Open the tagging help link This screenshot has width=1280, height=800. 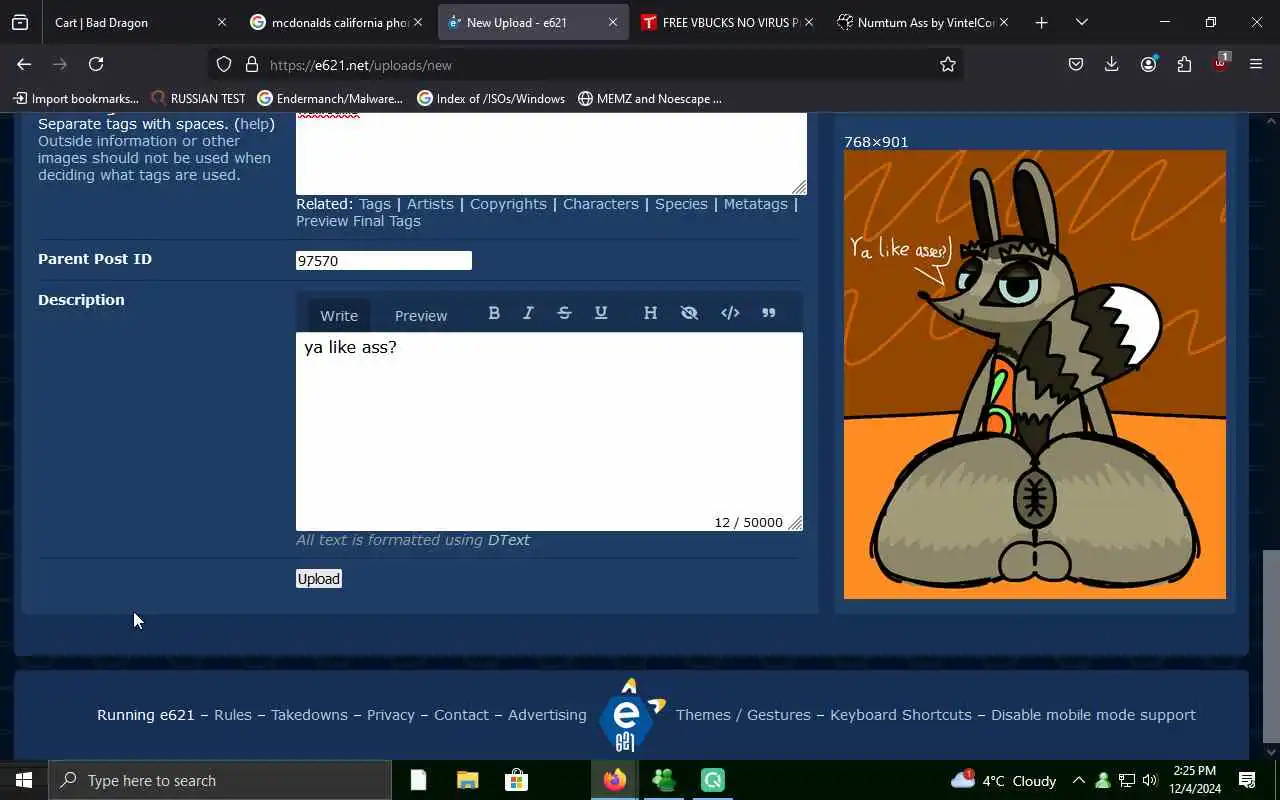click(255, 124)
